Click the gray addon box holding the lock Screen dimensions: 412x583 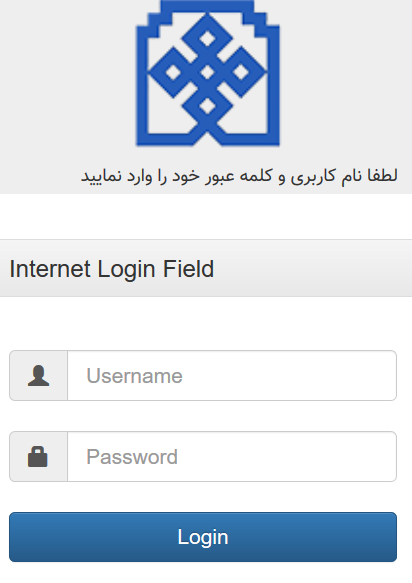38,457
